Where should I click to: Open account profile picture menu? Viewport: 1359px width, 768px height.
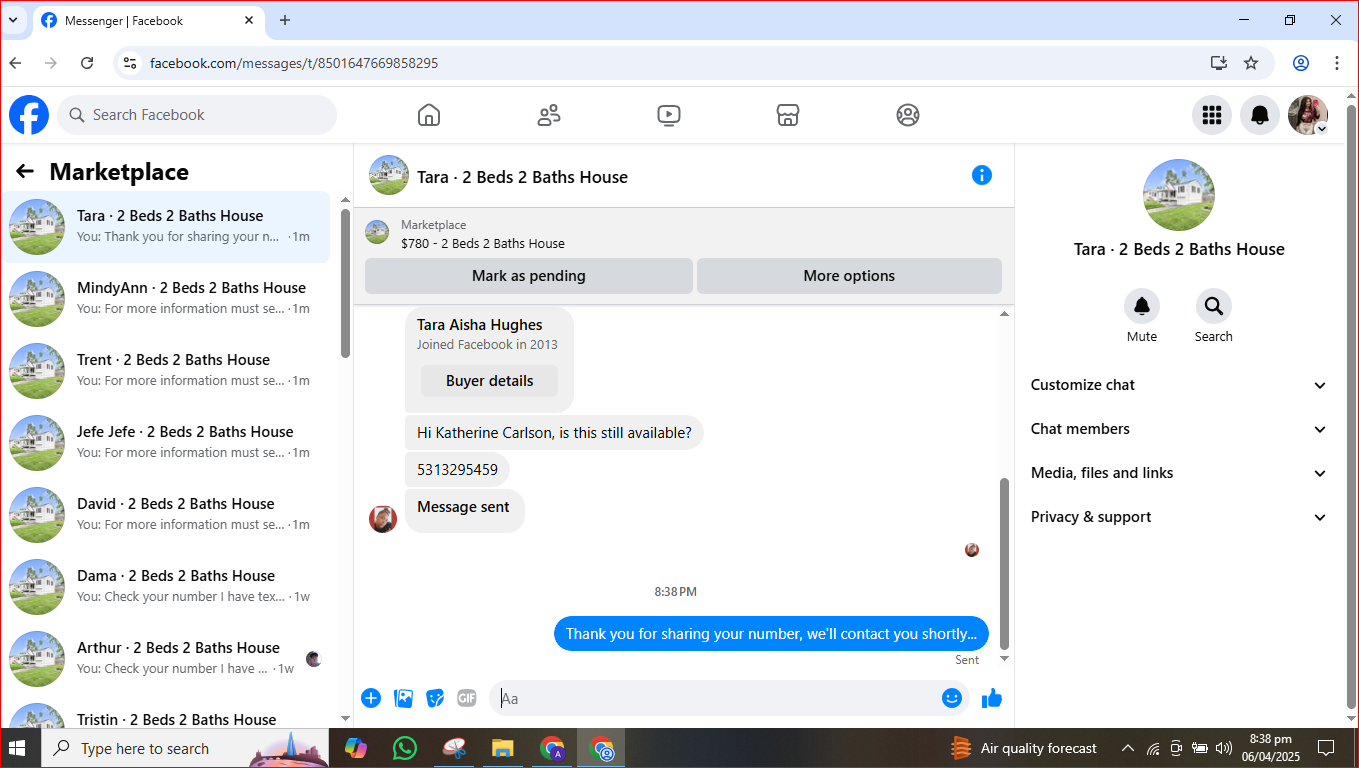1308,115
